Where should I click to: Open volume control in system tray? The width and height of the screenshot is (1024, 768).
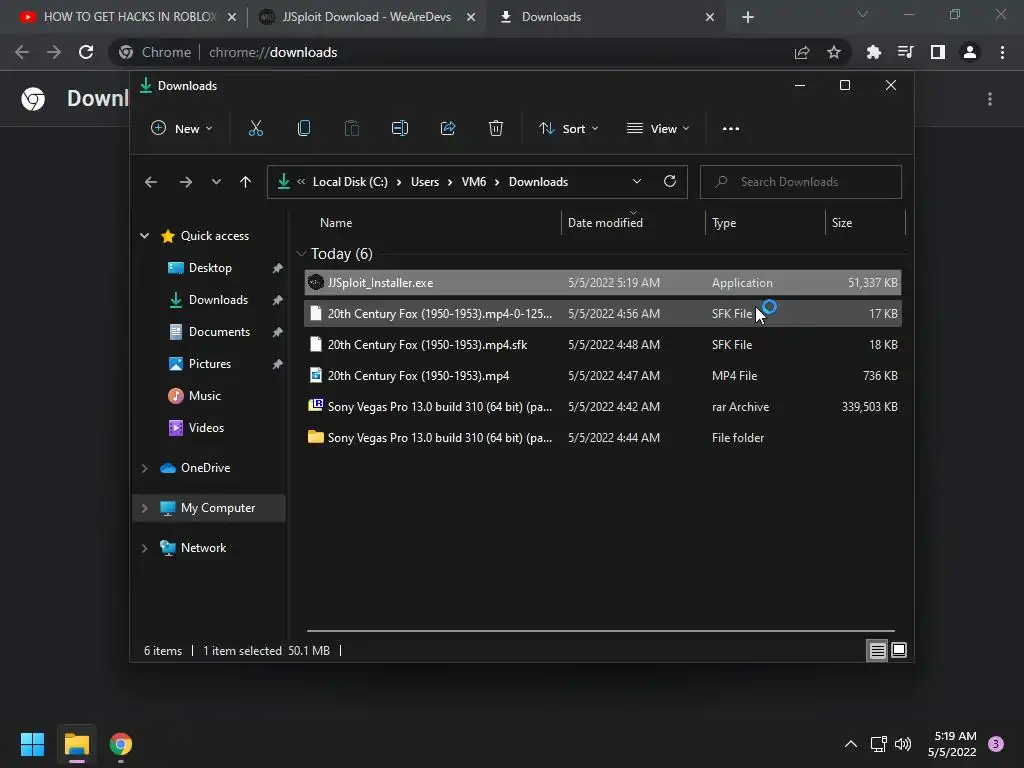pyautogui.click(x=903, y=744)
